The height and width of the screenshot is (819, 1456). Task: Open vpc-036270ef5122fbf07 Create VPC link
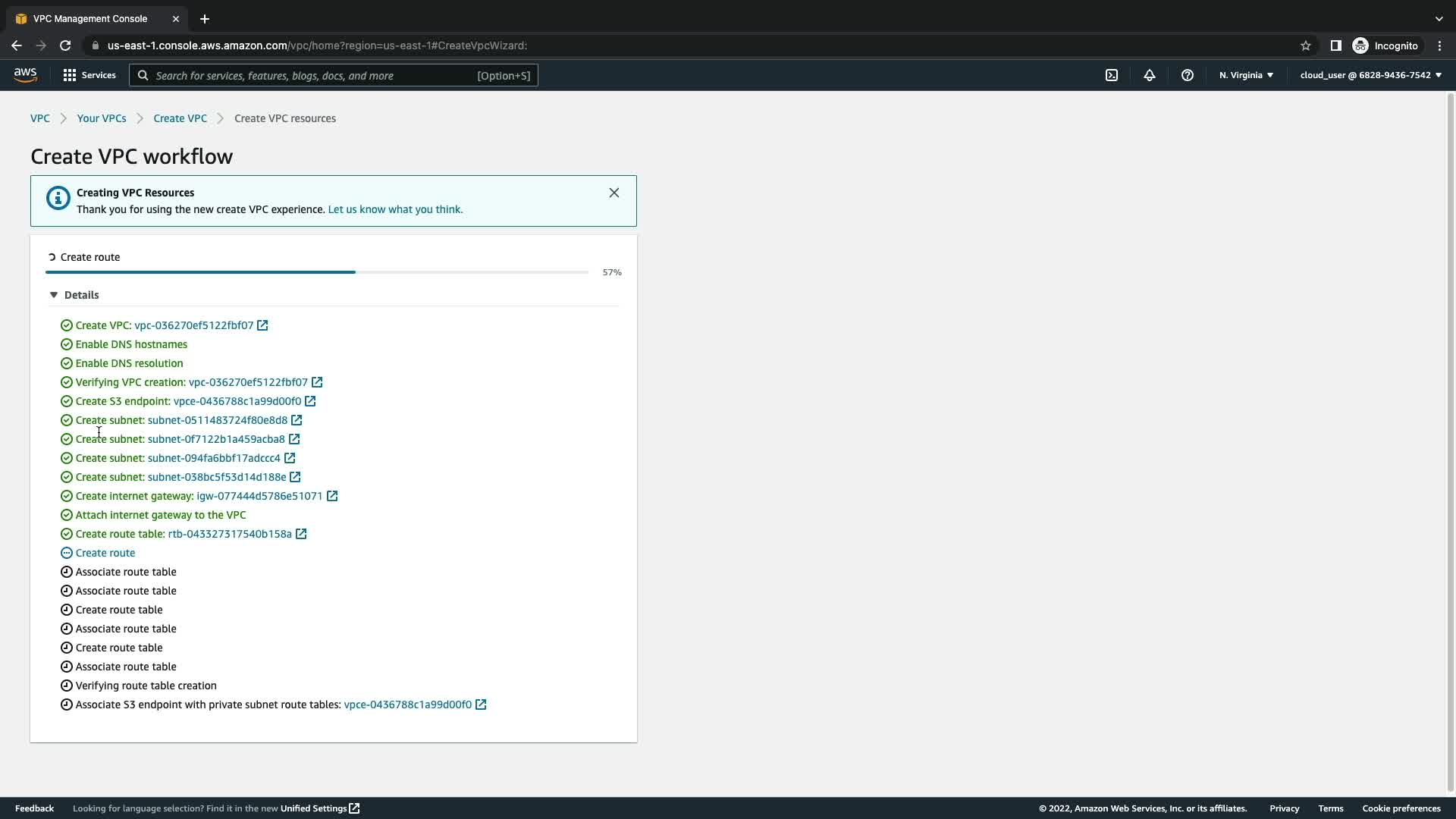[x=193, y=325]
